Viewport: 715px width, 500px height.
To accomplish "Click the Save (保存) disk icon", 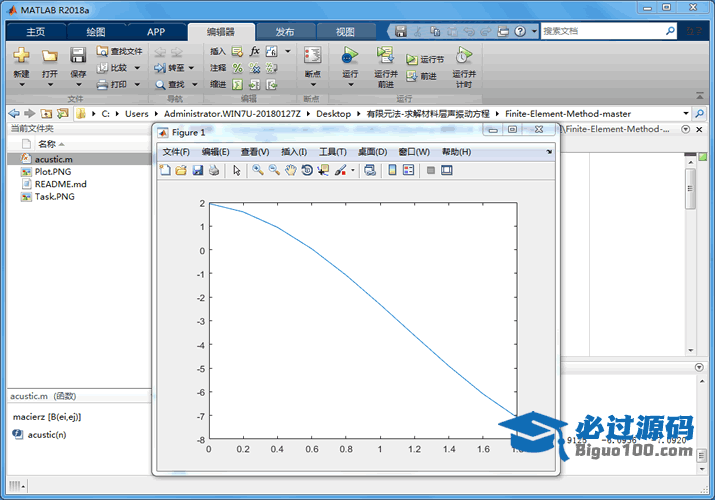I will click(78, 55).
